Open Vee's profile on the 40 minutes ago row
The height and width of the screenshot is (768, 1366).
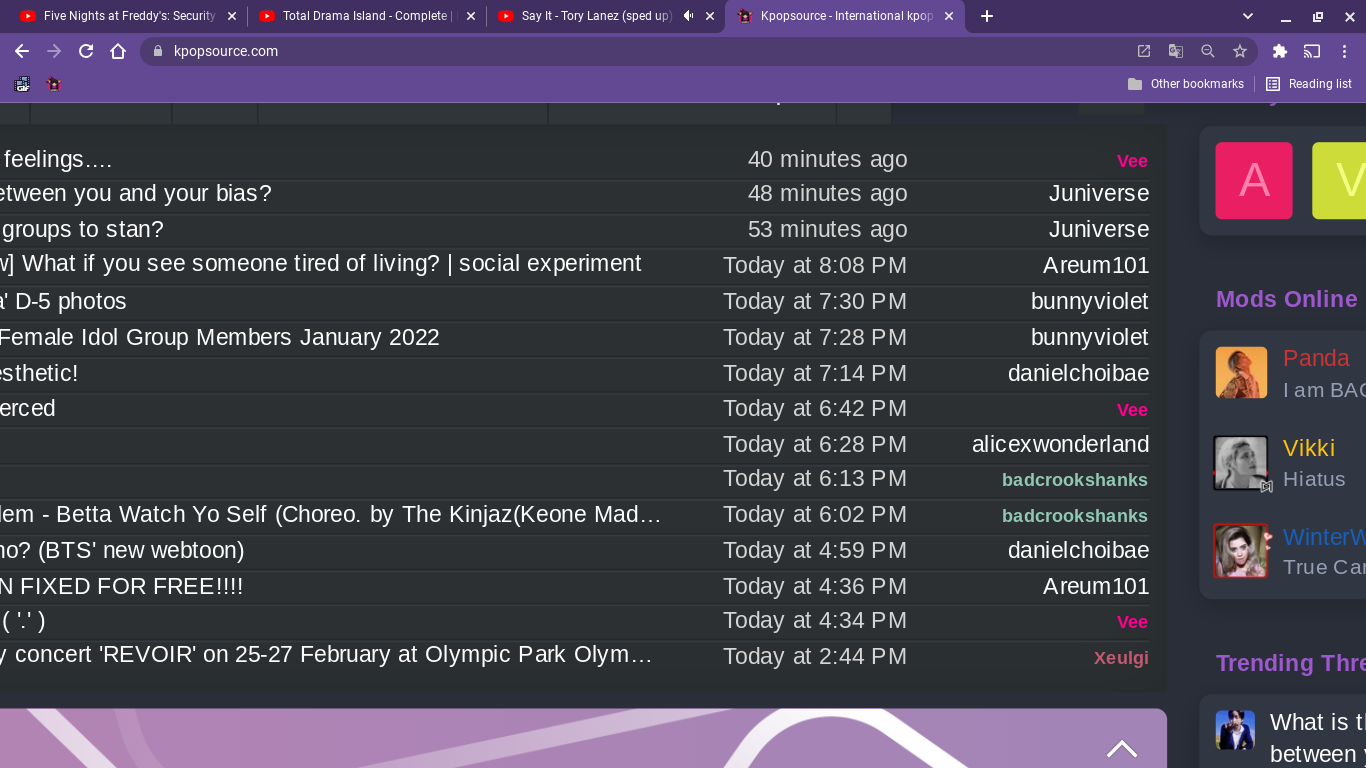(x=1132, y=161)
